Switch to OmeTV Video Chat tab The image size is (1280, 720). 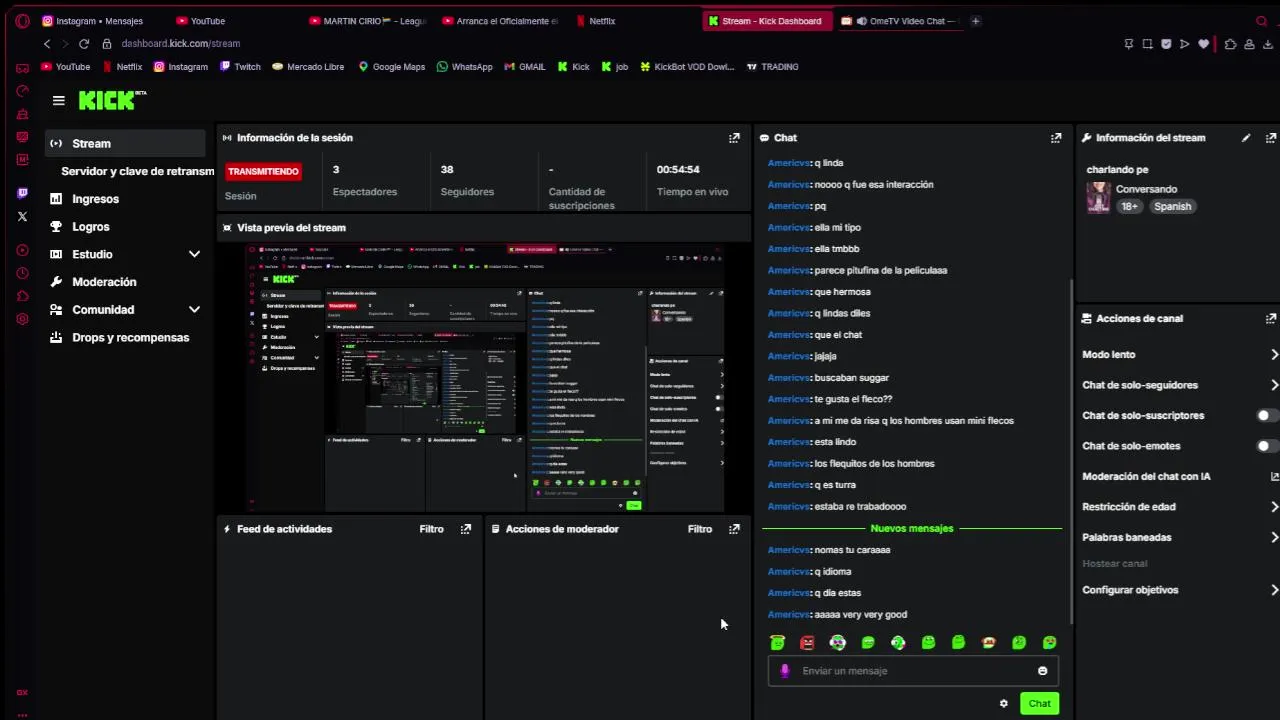click(899, 21)
